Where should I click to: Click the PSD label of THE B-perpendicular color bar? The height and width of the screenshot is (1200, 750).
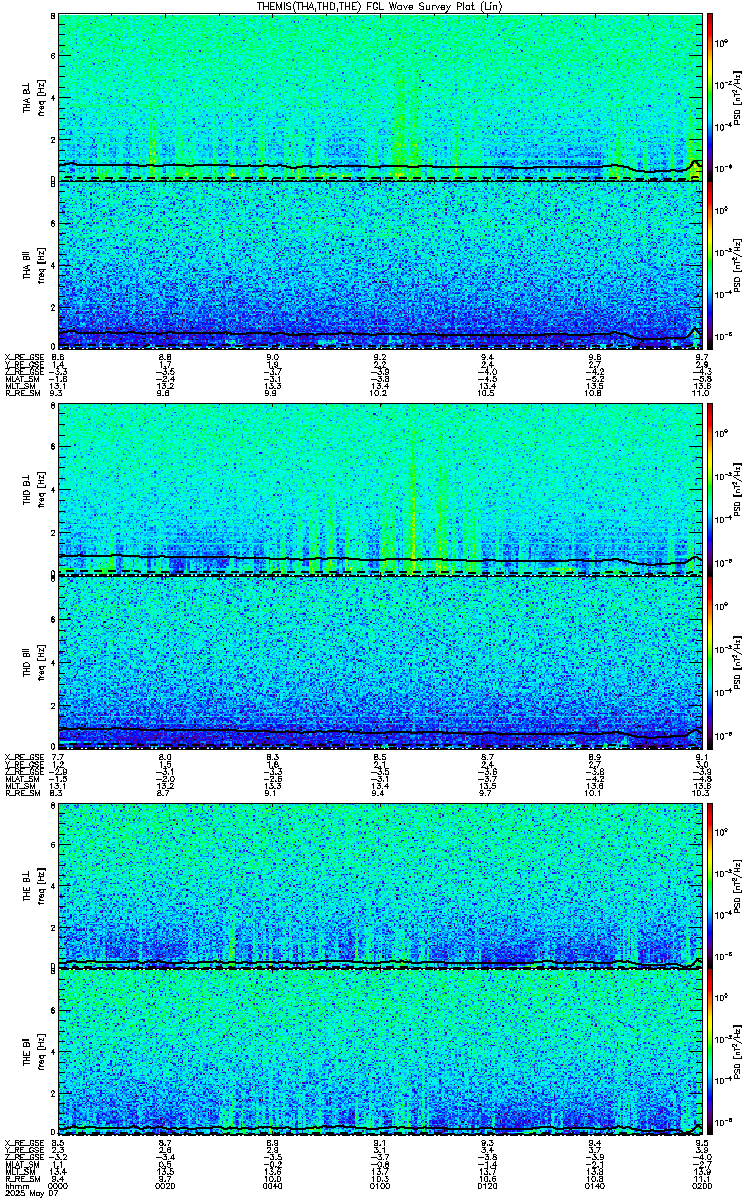click(738, 885)
